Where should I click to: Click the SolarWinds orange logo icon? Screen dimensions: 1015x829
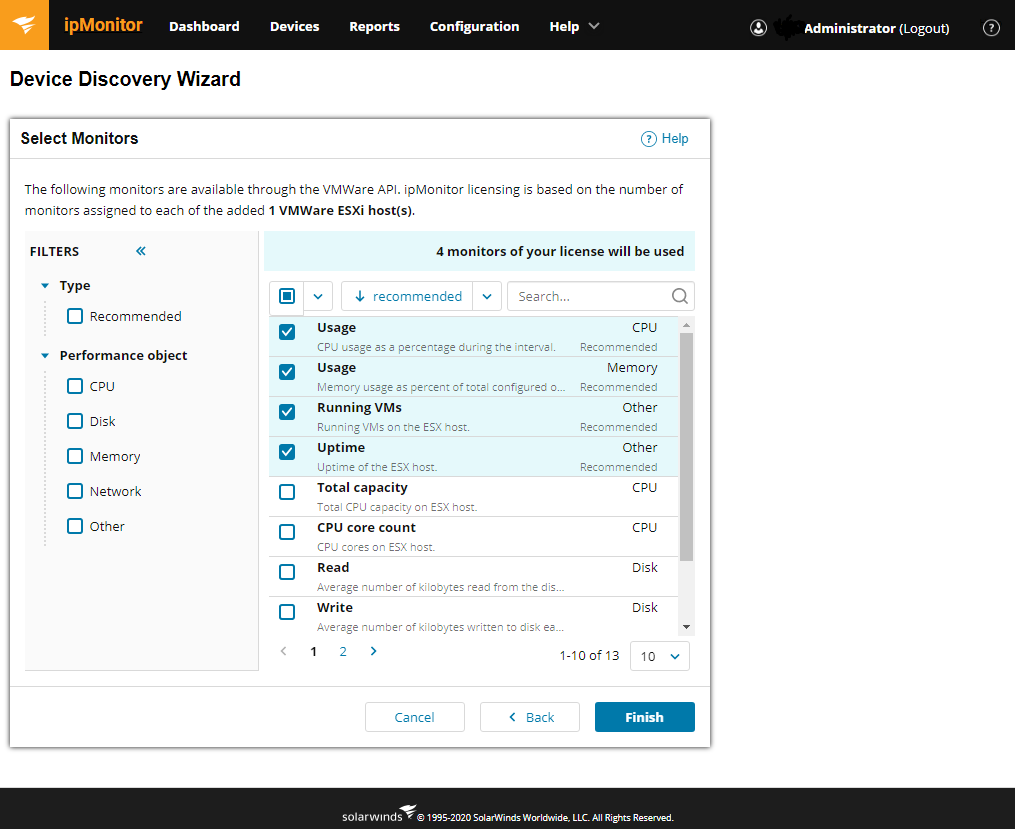click(24, 25)
